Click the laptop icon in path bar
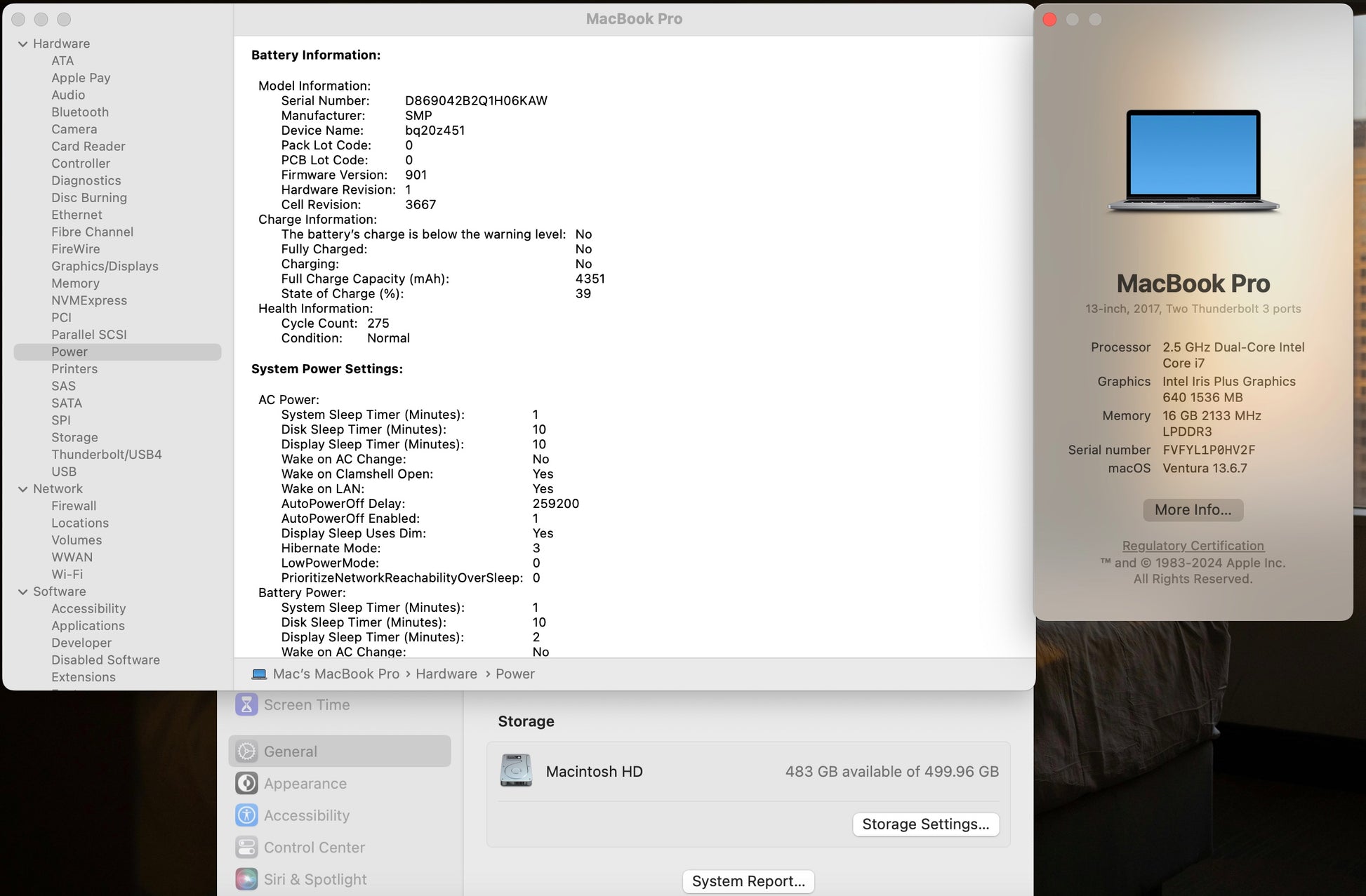 [259, 674]
